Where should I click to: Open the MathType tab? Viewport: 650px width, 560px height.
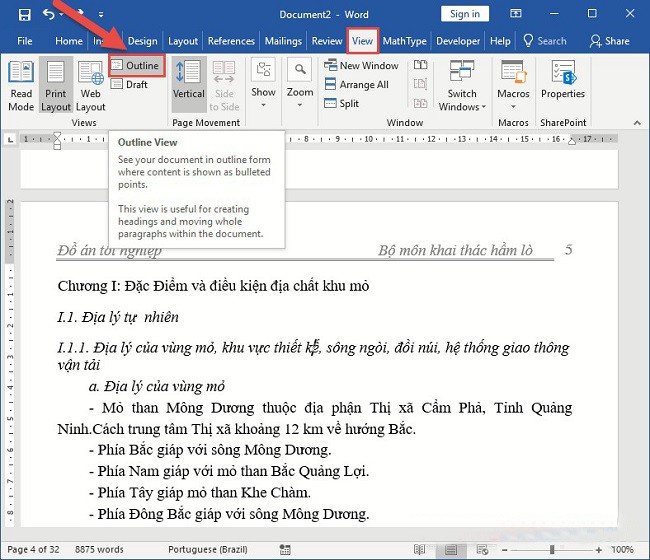pos(405,41)
